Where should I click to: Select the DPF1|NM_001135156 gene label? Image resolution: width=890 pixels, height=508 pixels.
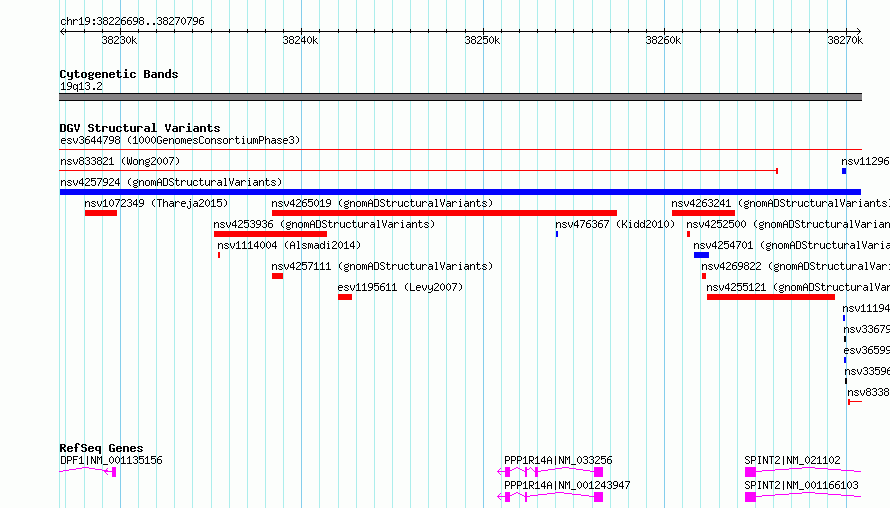(x=111, y=460)
